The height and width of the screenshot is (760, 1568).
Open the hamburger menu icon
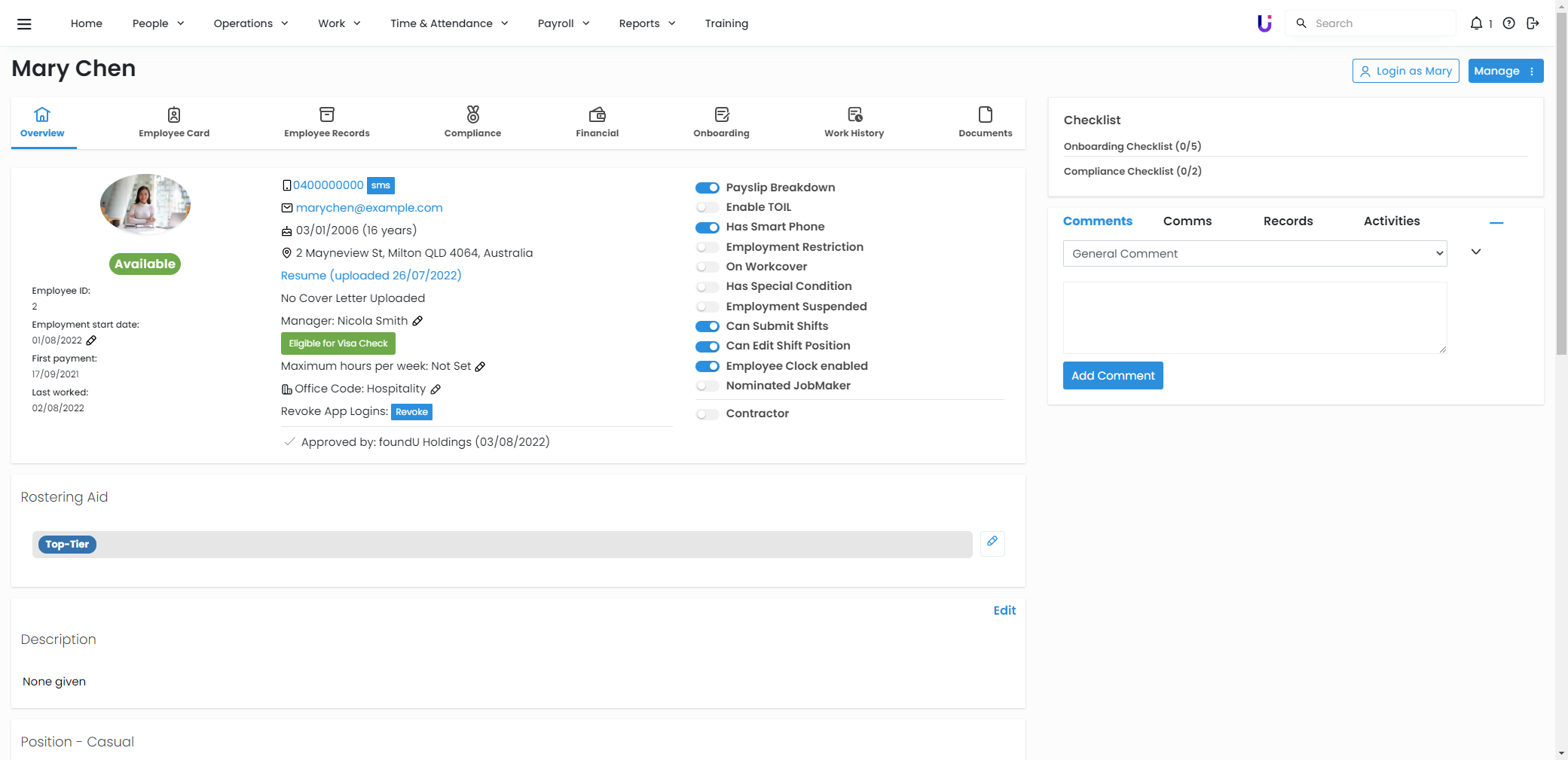[x=24, y=23]
